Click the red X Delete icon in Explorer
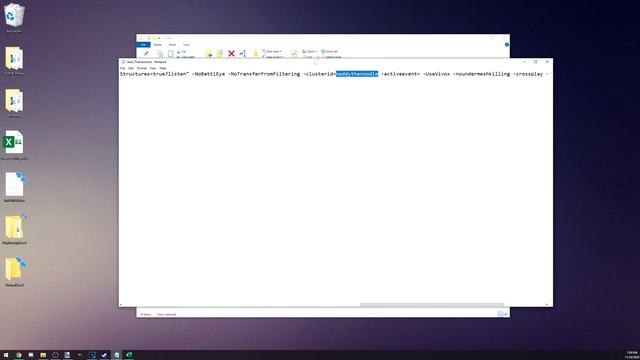The height and width of the screenshot is (360, 640). click(x=231, y=53)
